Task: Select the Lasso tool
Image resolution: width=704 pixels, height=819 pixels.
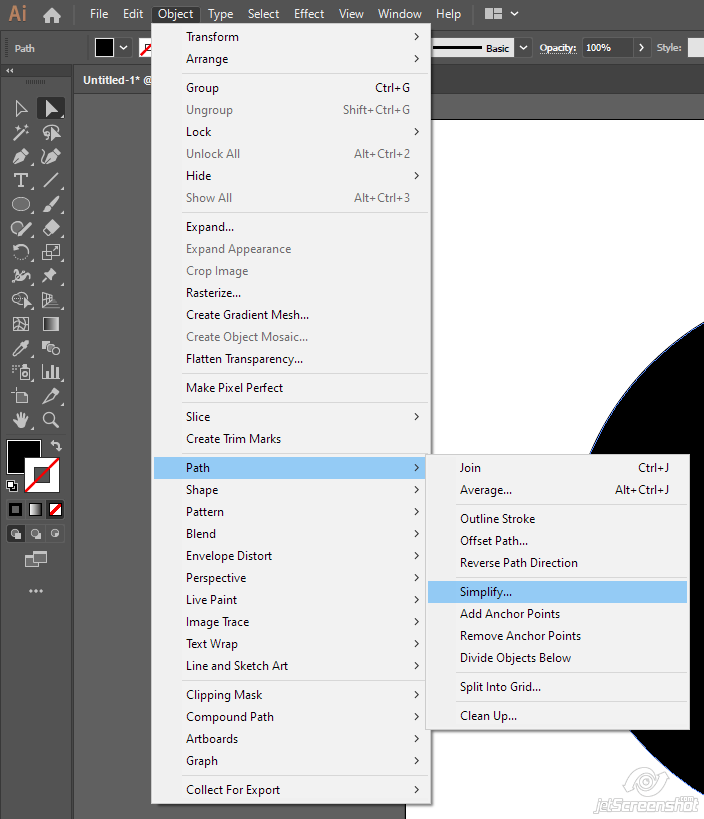Action: pos(51,133)
